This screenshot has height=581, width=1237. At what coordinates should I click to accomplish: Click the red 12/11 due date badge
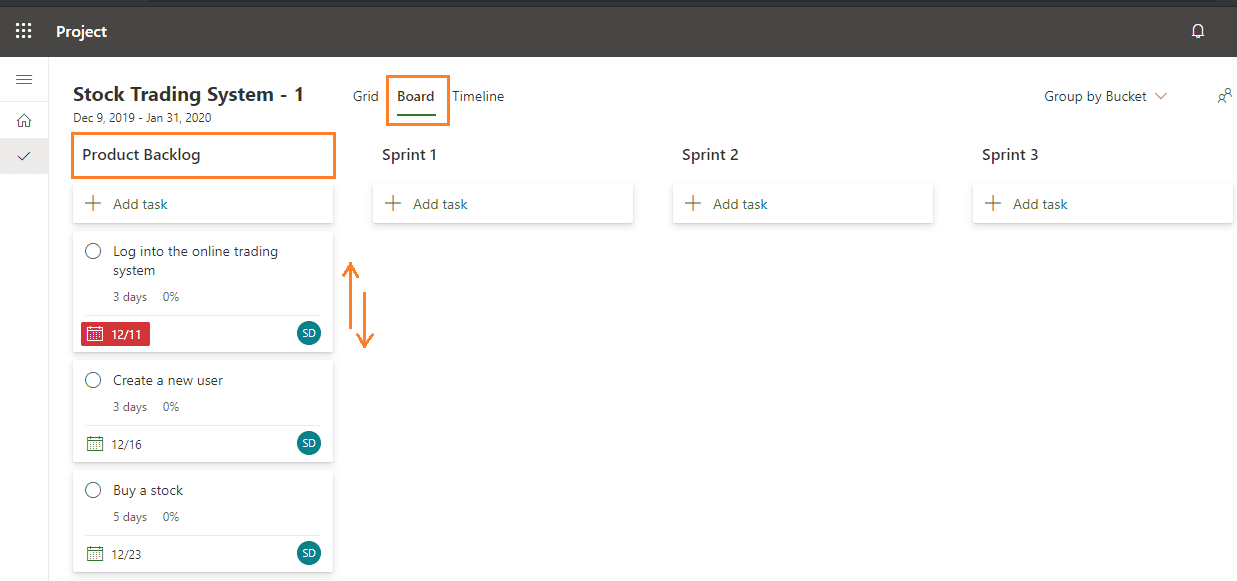115,334
